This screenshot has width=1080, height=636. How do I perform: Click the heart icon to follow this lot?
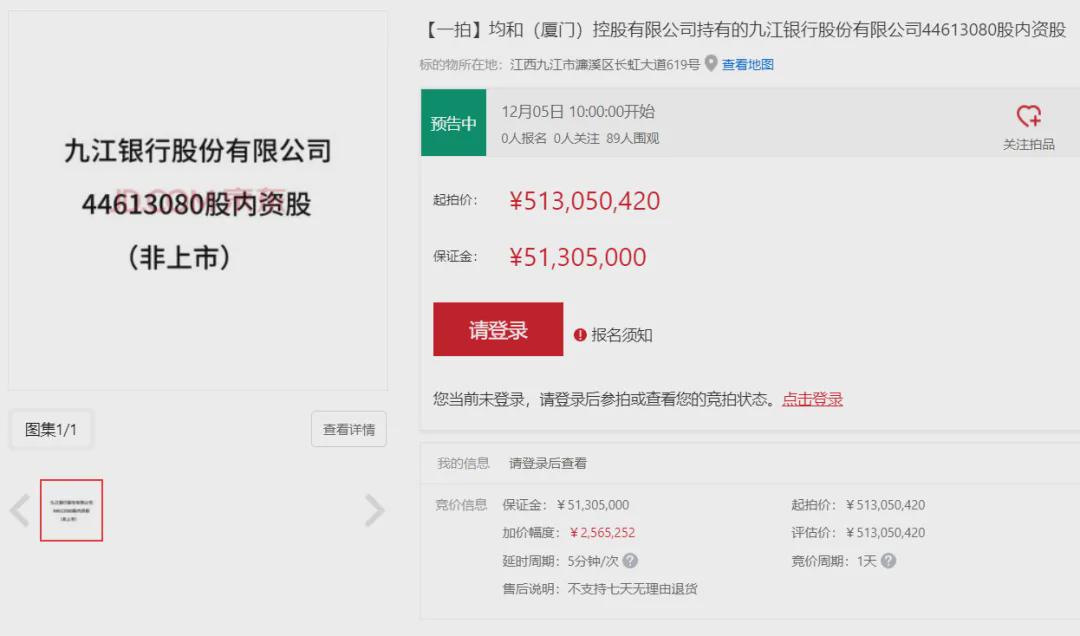click(x=1028, y=116)
